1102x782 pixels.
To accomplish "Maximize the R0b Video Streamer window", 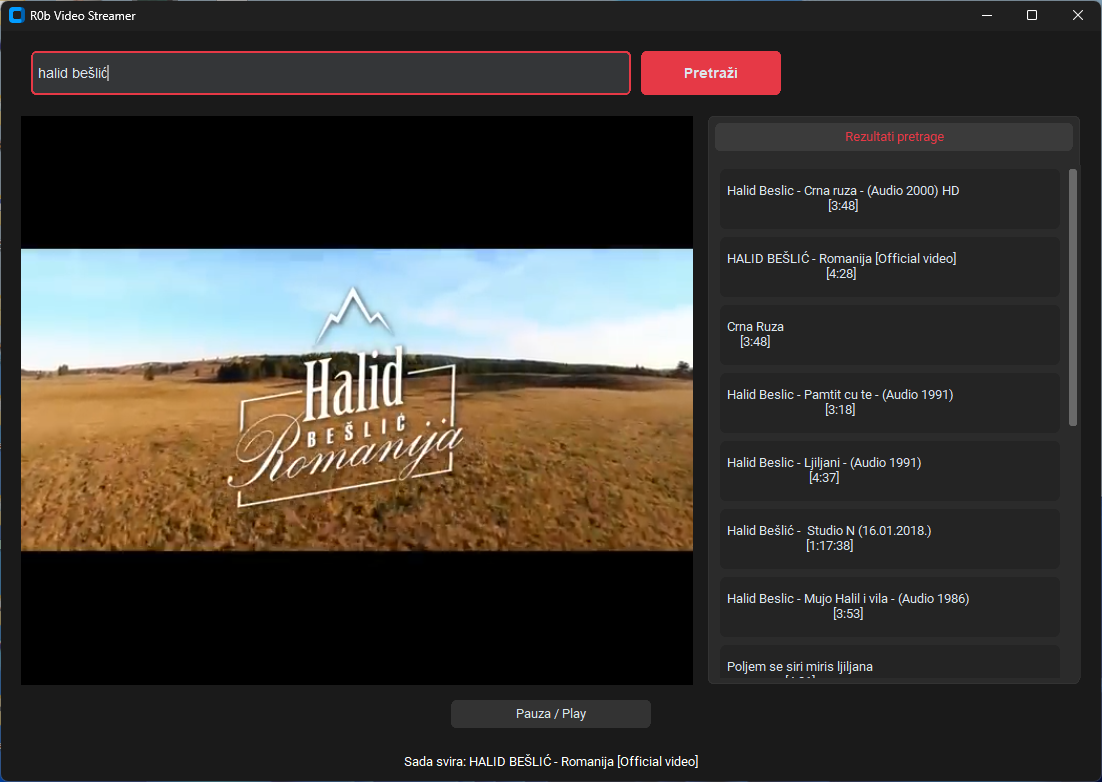I will (1032, 15).
